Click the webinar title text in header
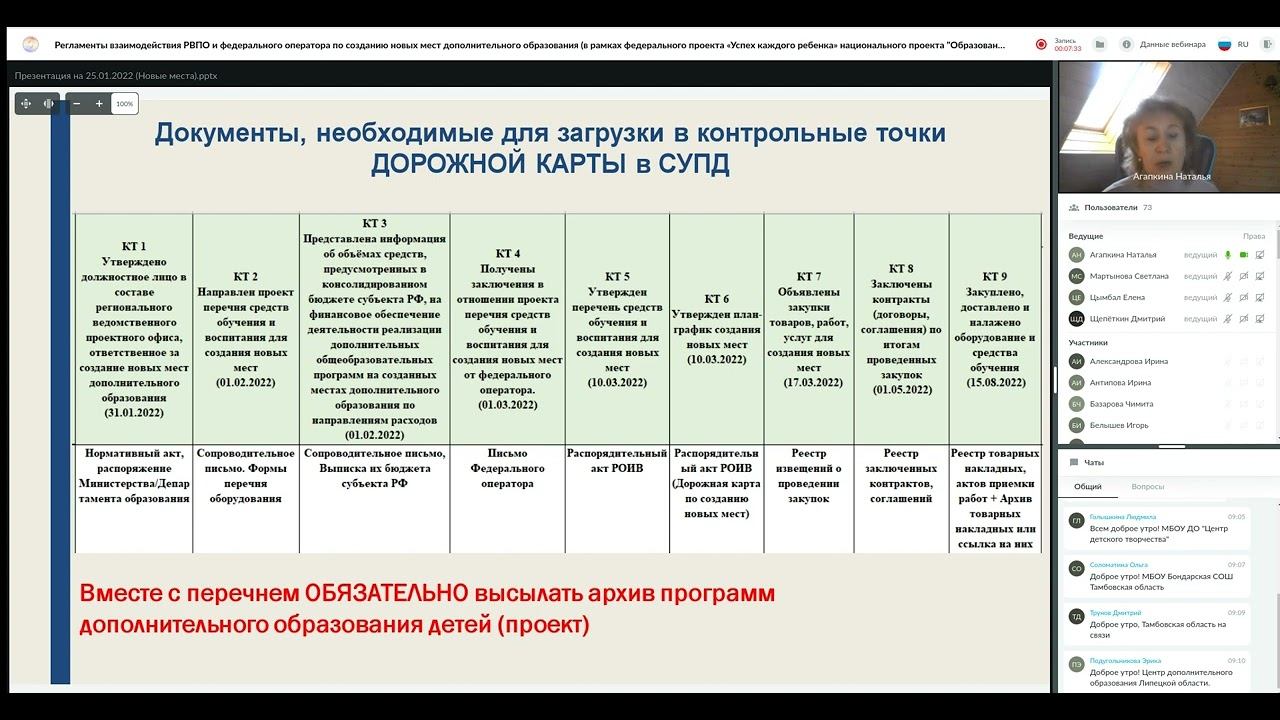The image size is (1280, 720). [530, 44]
